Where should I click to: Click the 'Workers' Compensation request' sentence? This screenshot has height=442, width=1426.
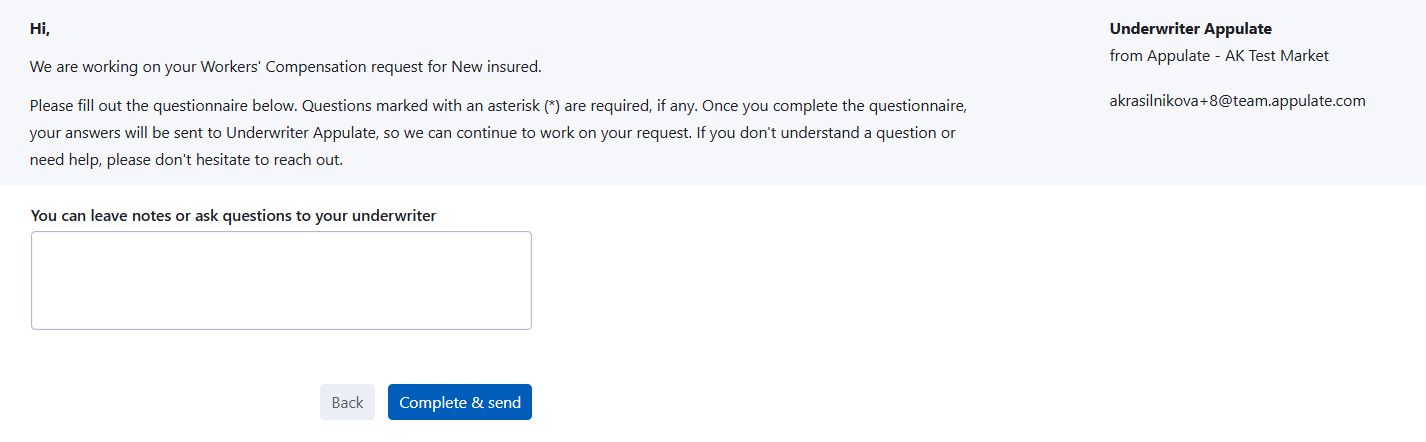coord(285,67)
